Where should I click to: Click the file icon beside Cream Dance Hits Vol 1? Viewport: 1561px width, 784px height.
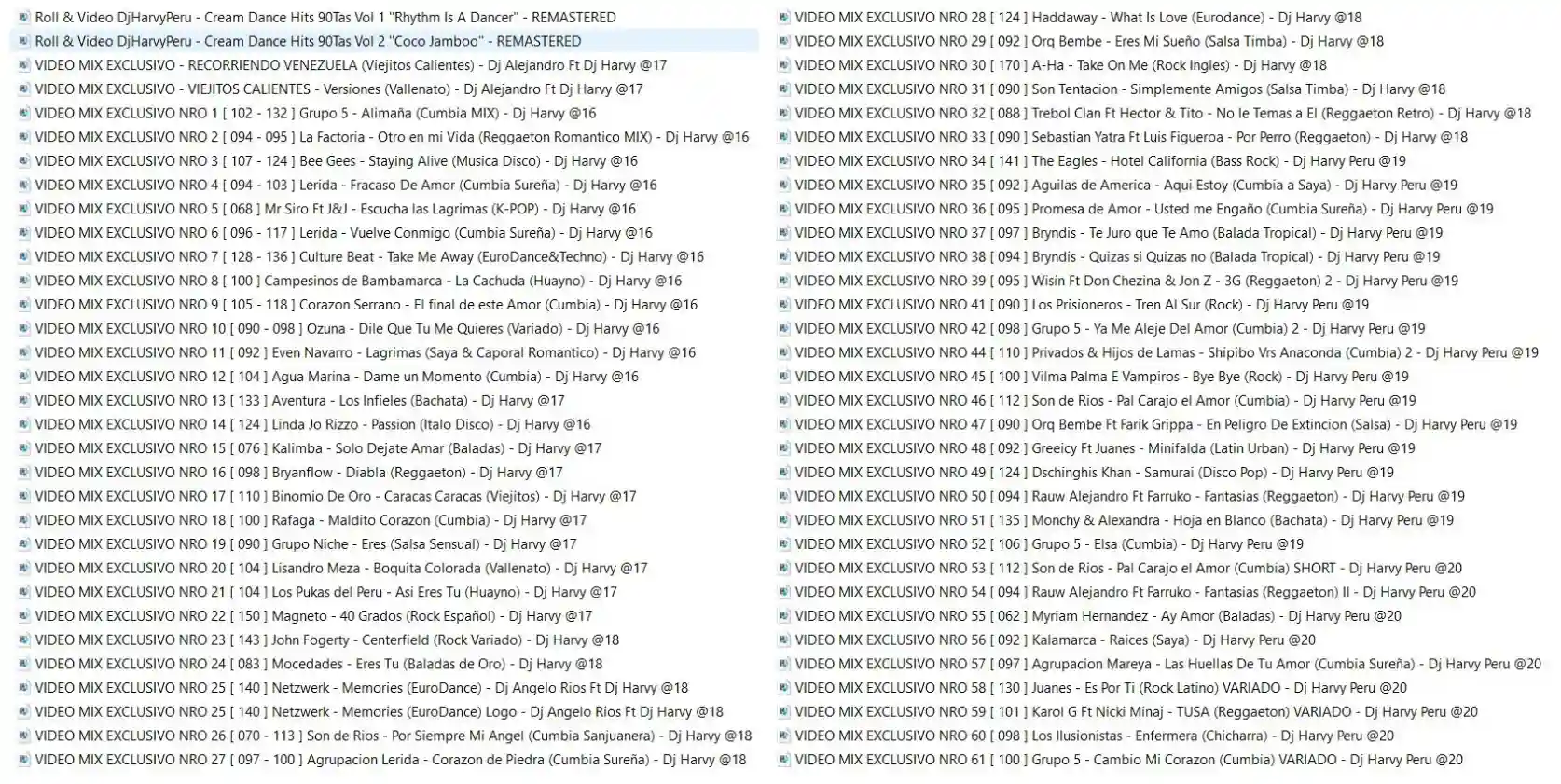(x=23, y=17)
